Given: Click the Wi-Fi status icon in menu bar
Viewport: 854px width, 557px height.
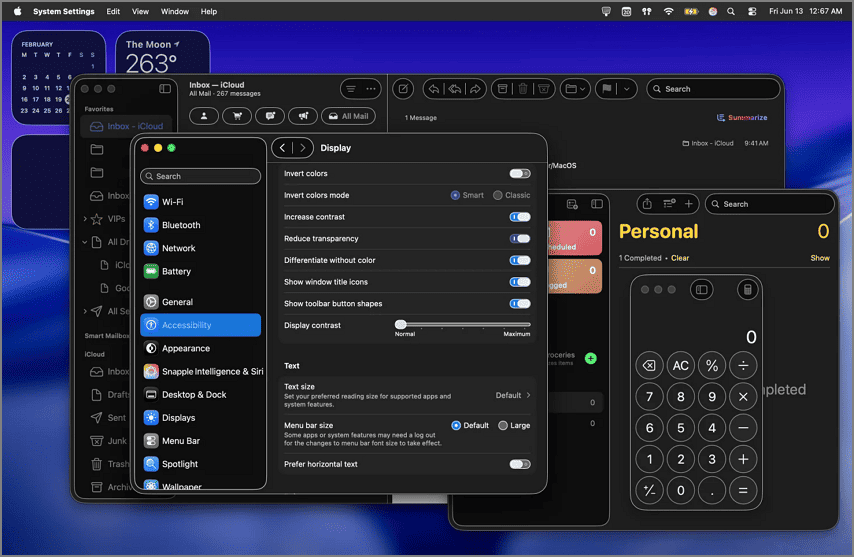Looking at the screenshot, I should click(668, 11).
